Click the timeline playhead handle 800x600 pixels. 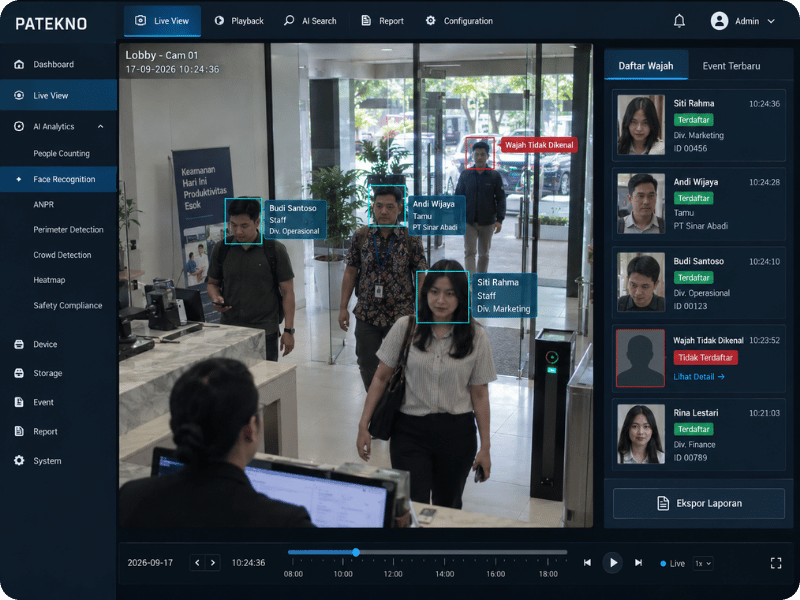(356, 552)
